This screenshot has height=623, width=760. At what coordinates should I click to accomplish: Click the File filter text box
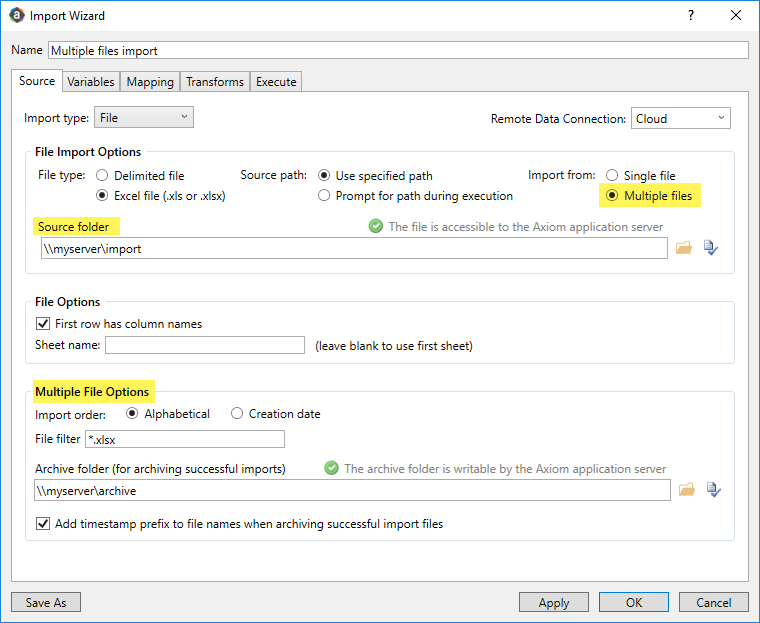186,439
